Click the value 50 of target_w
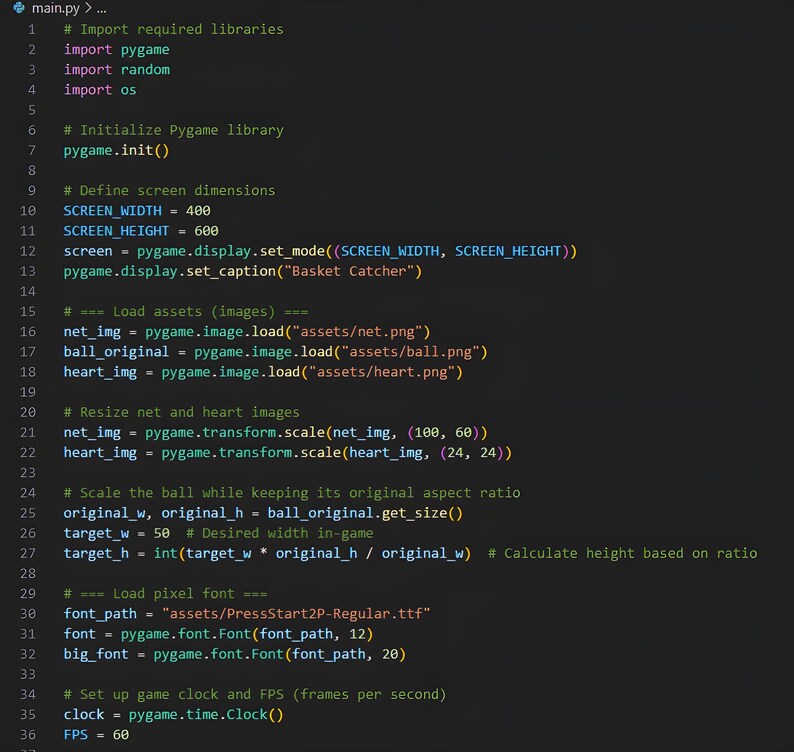The image size is (794, 752). [162, 533]
